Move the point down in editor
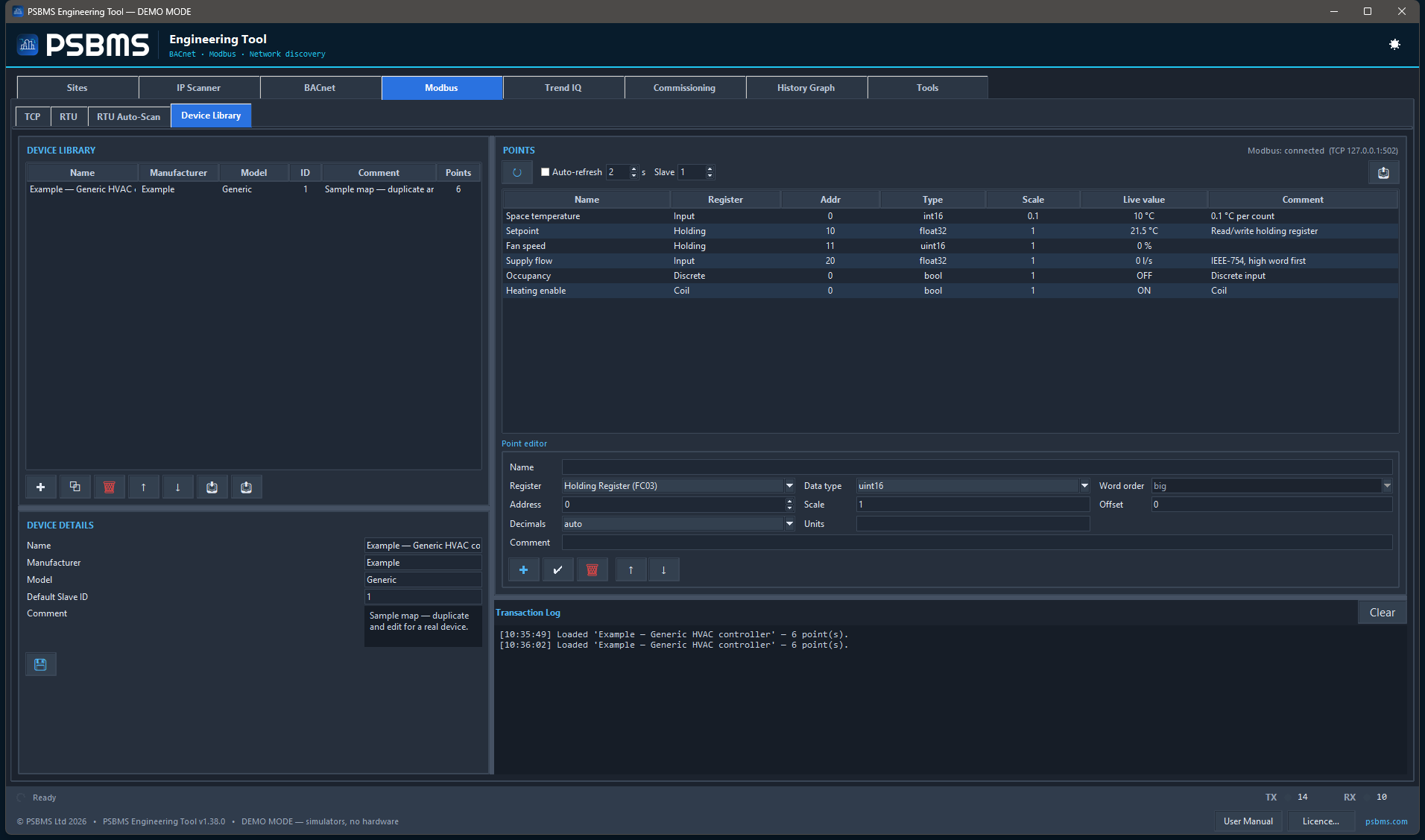Image resolution: width=1425 pixels, height=840 pixels. pos(664,569)
